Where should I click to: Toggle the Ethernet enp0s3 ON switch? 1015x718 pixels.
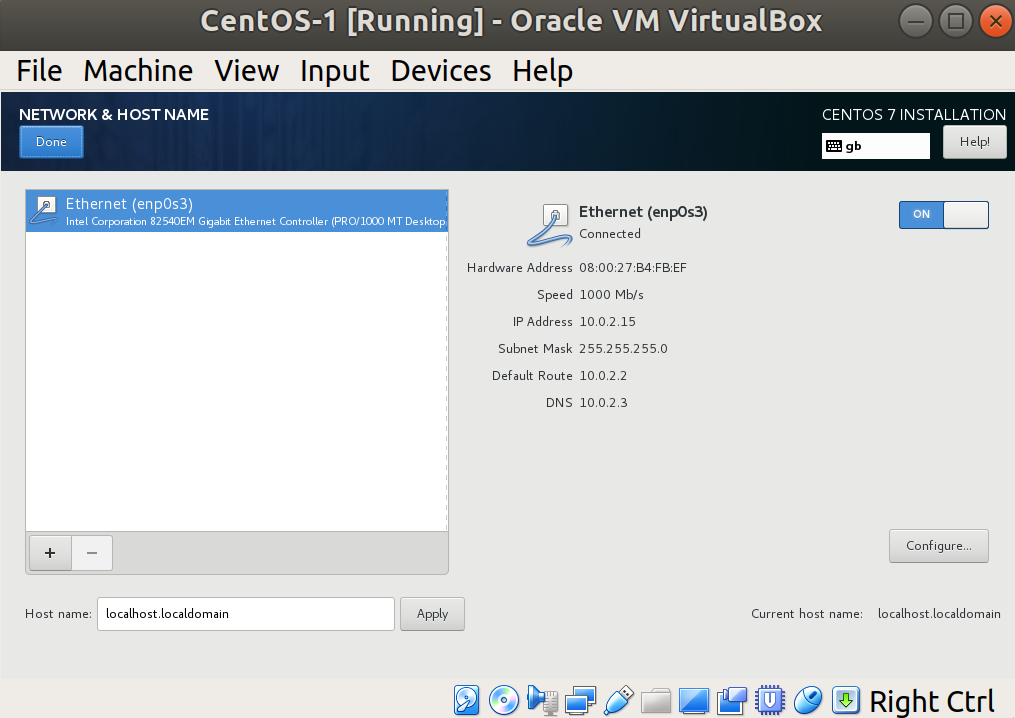pyautogui.click(x=943, y=214)
